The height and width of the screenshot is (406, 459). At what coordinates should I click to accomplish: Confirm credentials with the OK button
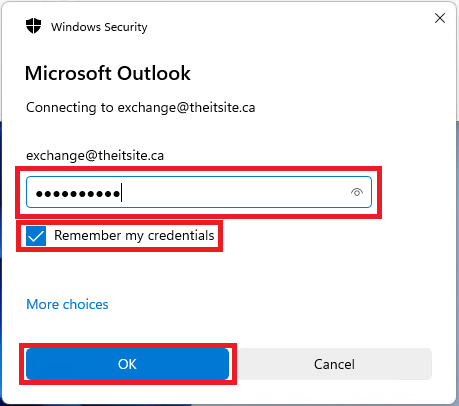[x=127, y=364]
